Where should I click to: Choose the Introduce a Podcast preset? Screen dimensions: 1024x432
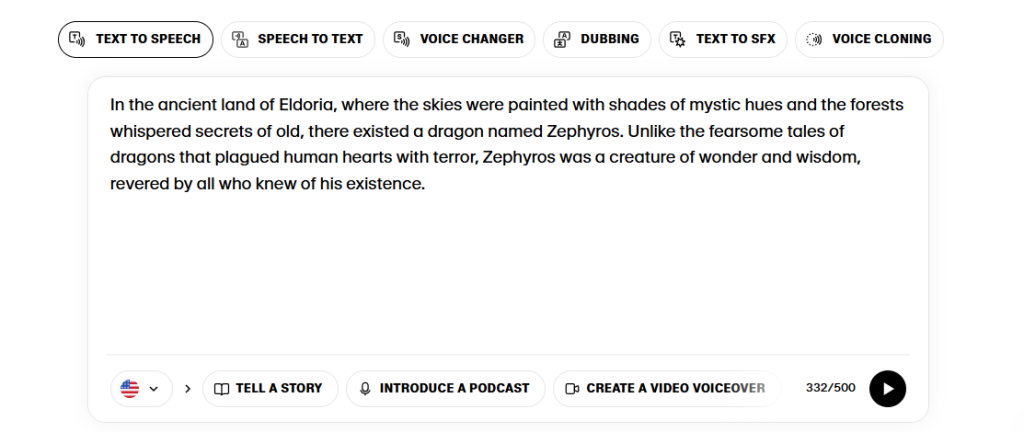click(x=445, y=389)
